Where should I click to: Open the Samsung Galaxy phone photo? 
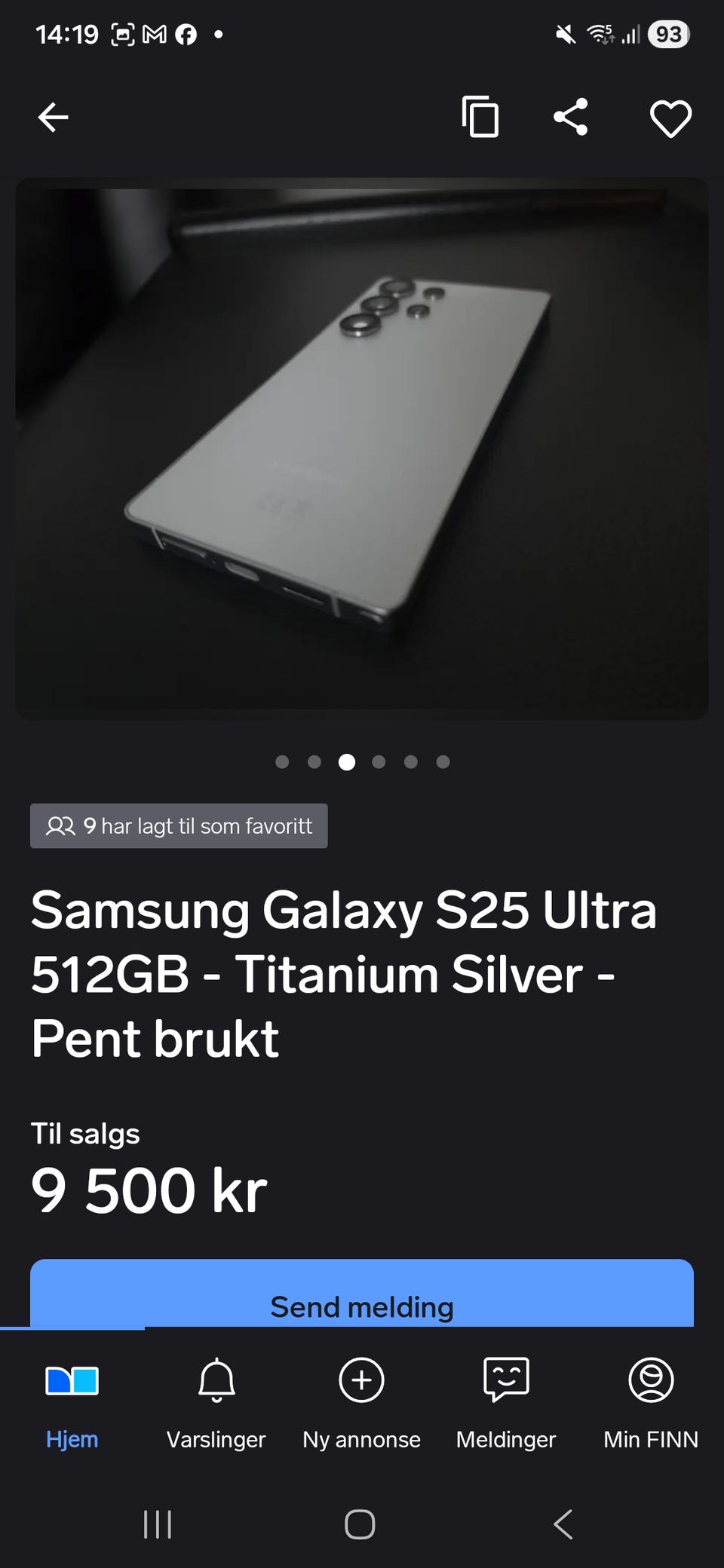click(x=362, y=449)
